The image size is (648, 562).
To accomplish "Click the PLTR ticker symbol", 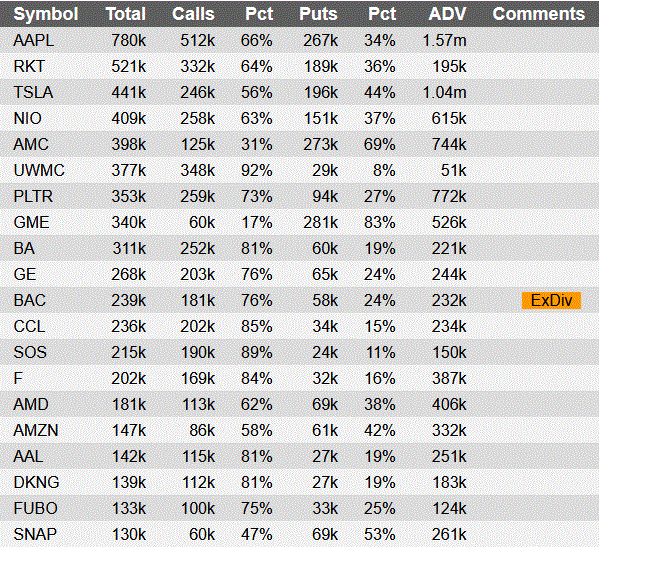I will pos(34,196).
